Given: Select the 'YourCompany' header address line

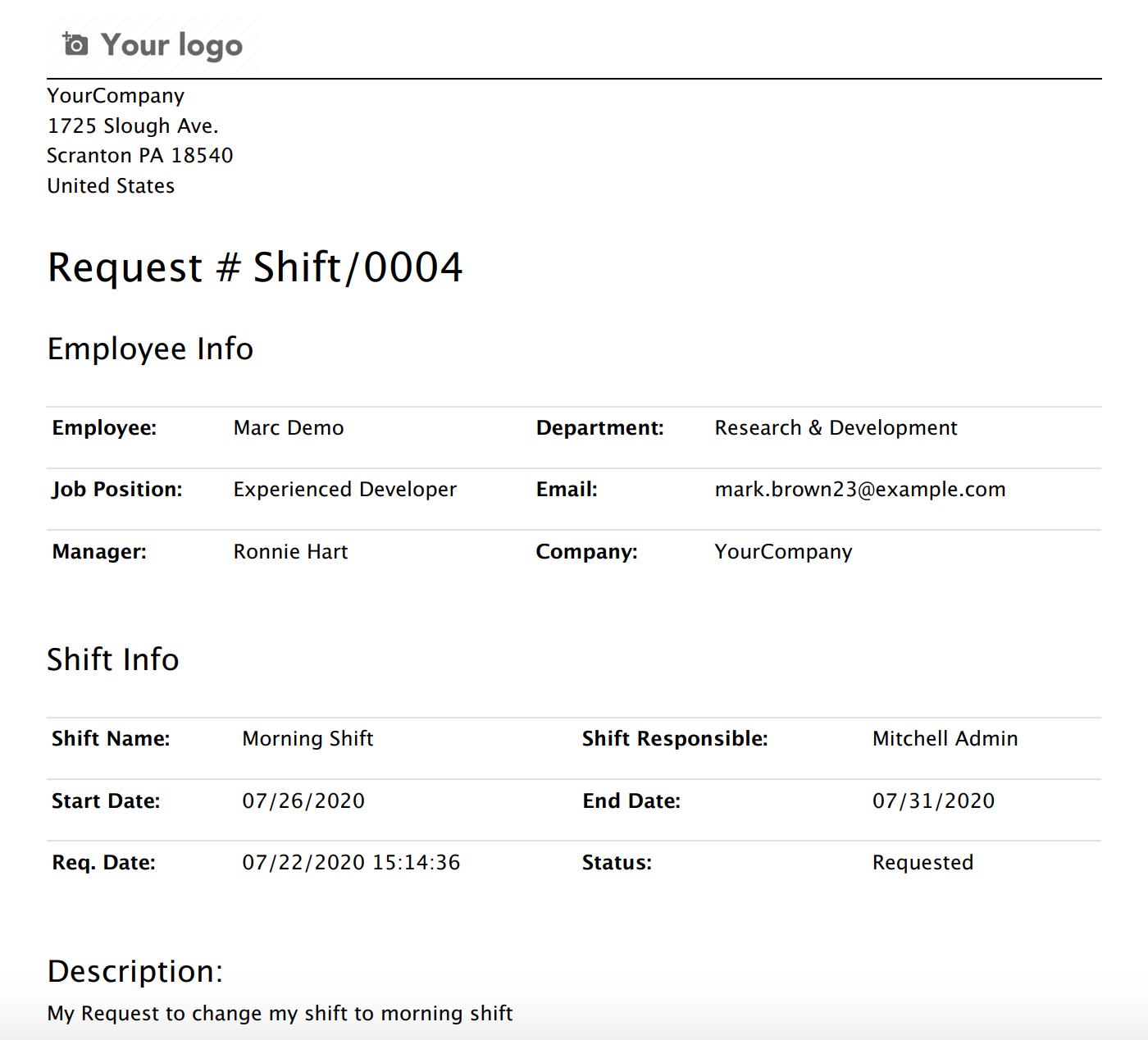Looking at the screenshot, I should [116, 96].
